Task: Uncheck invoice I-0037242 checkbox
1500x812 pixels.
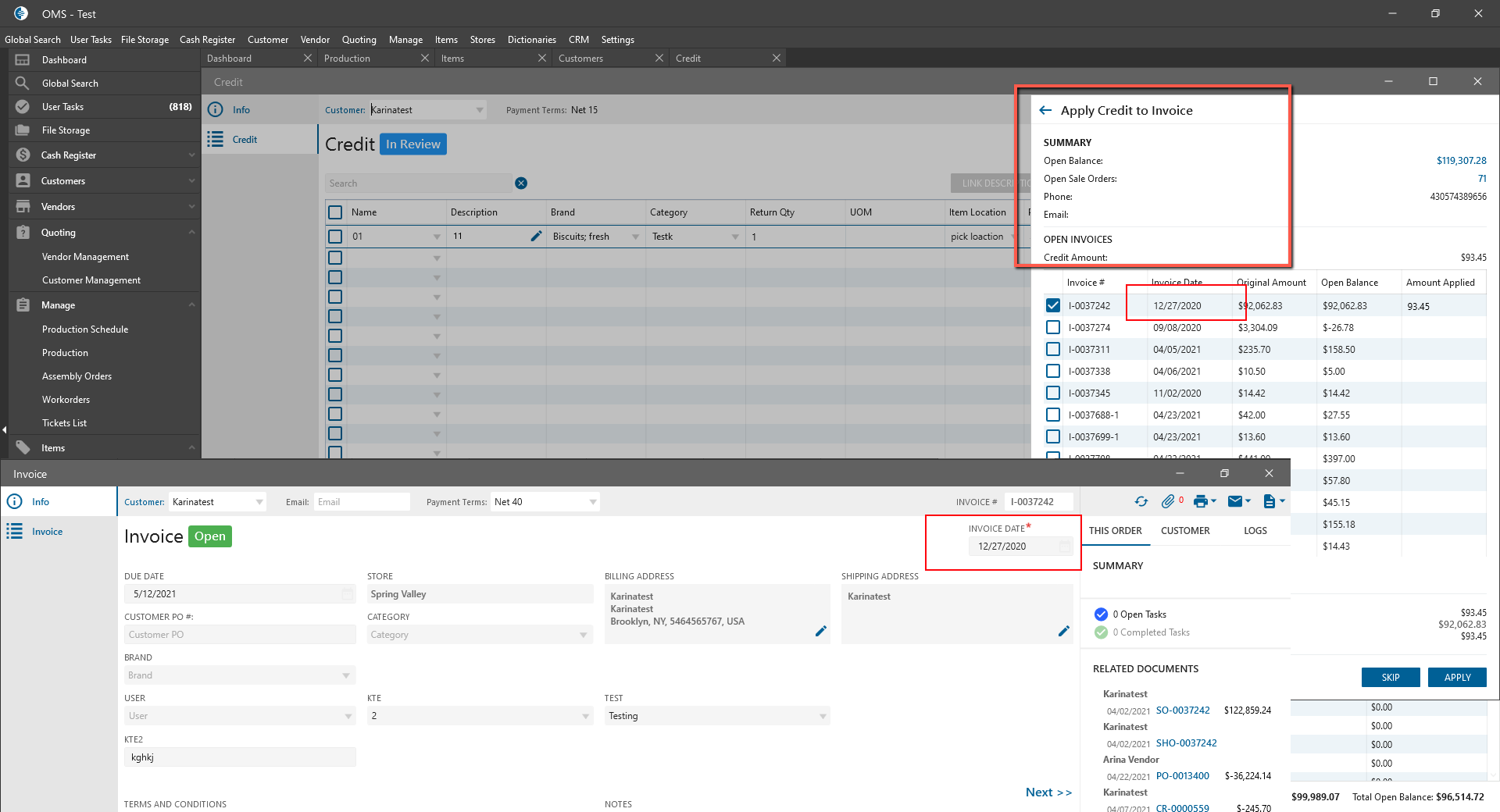Action: tap(1053, 306)
